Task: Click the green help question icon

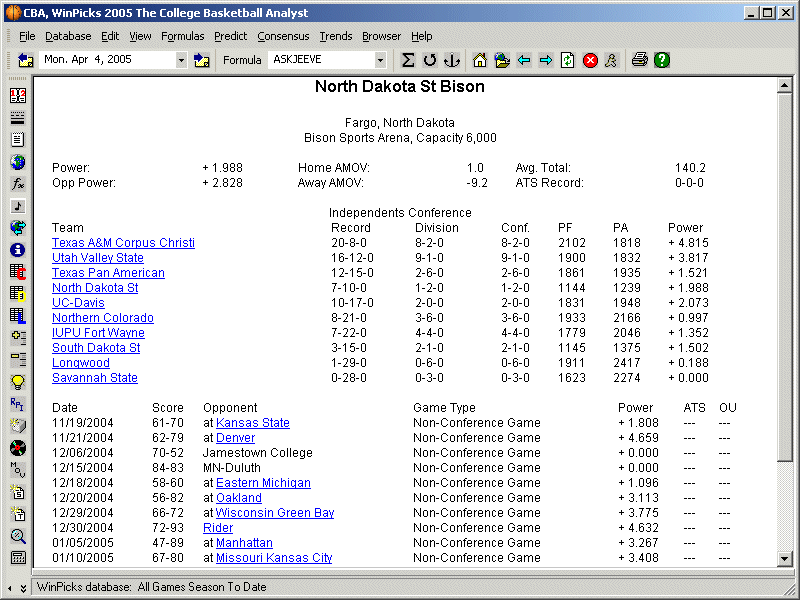Action: click(662, 60)
